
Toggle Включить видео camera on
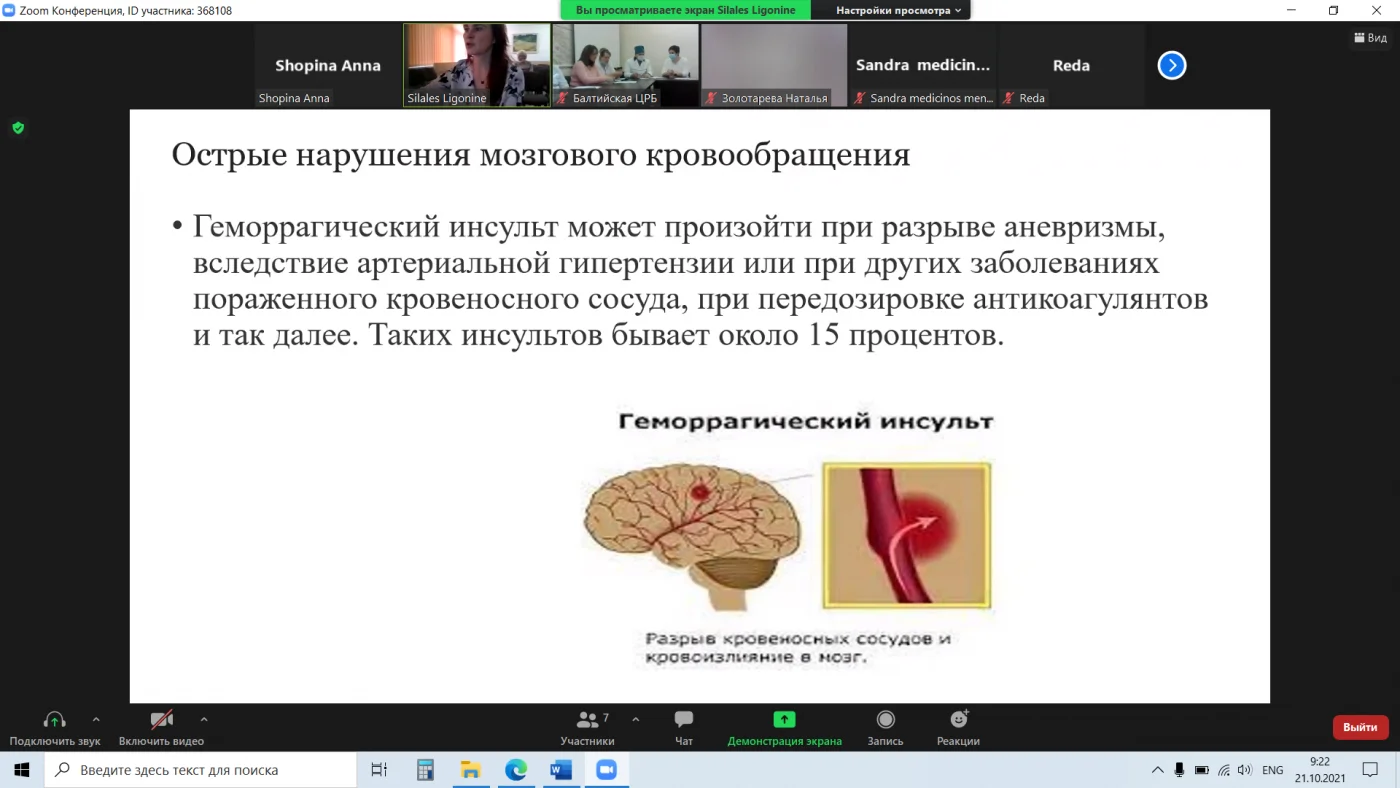(161, 727)
